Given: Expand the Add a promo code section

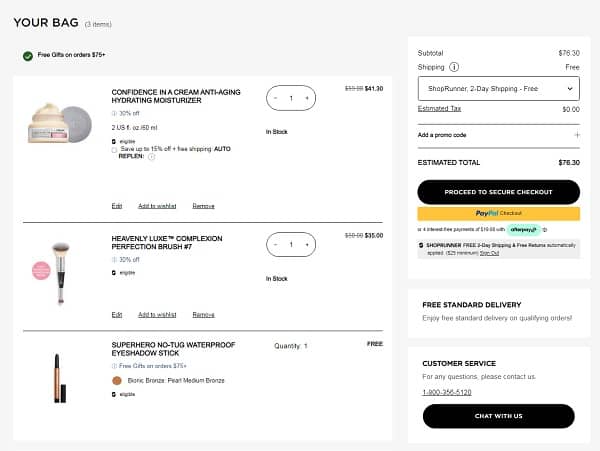Looking at the screenshot, I should click(x=576, y=134).
